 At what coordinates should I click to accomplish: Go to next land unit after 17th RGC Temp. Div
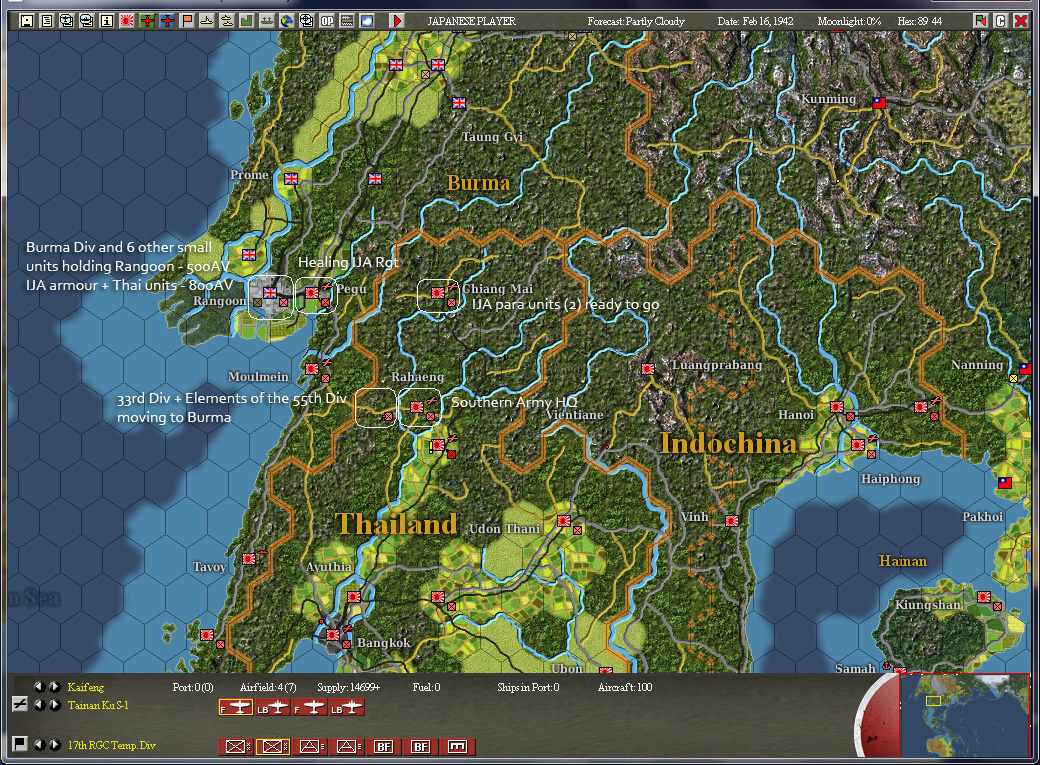[55, 744]
